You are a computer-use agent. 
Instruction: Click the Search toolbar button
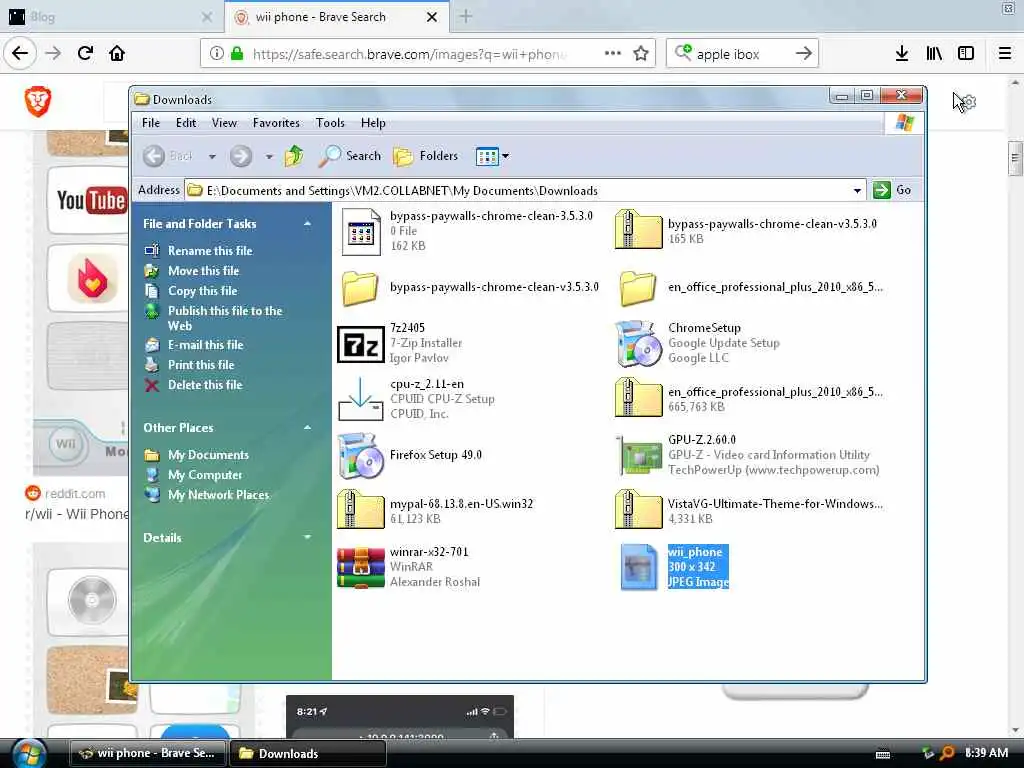(350, 156)
